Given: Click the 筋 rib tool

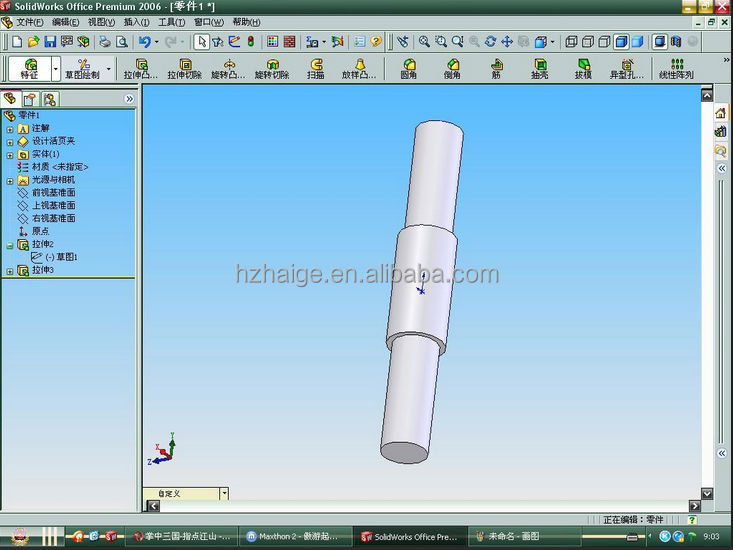Looking at the screenshot, I should pyautogui.click(x=496, y=68).
